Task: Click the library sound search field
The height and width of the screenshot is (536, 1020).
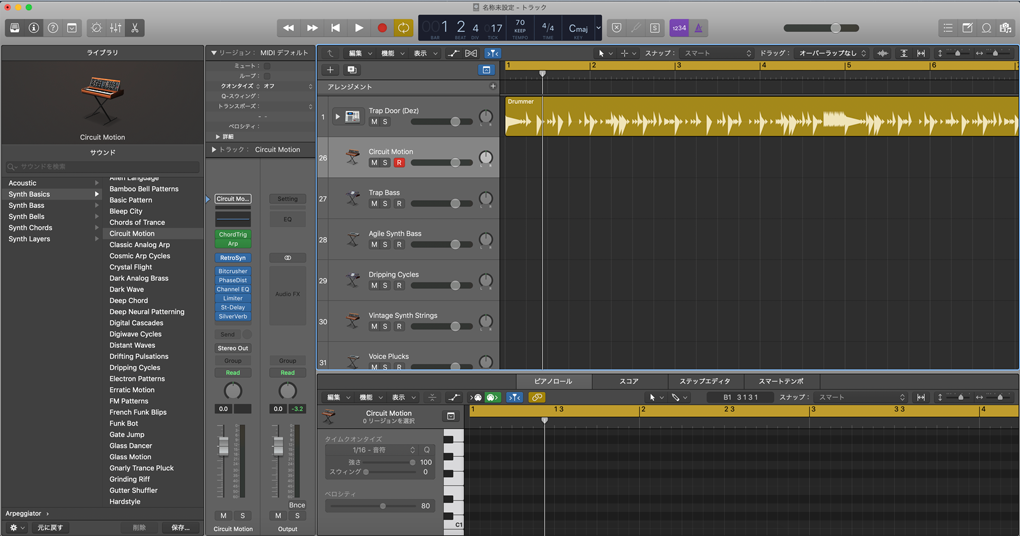Action: click(x=102, y=167)
